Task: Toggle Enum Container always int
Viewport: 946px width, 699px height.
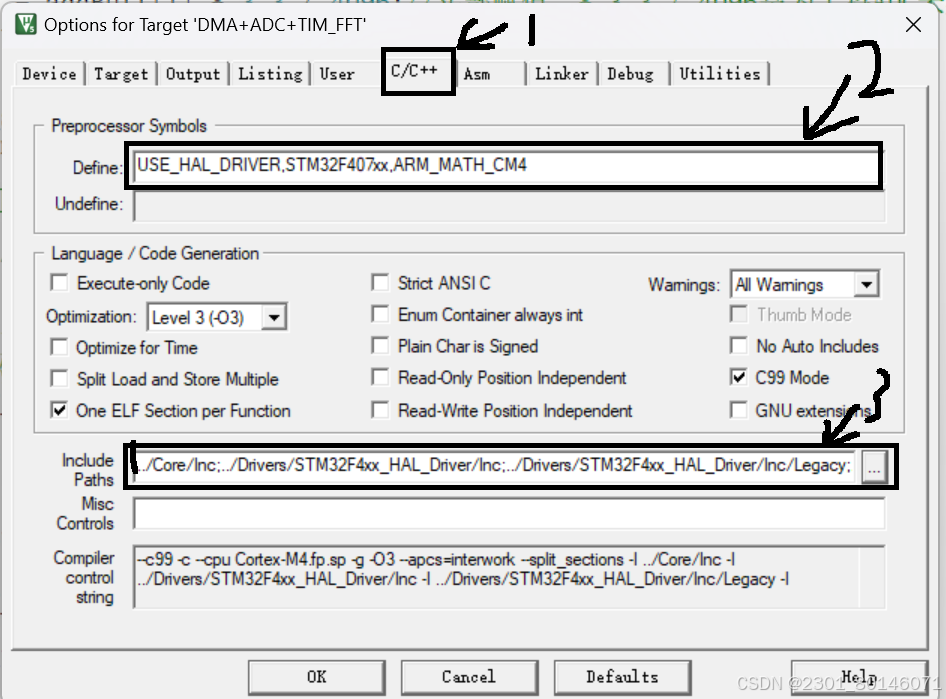Action: pyautogui.click(x=380, y=314)
